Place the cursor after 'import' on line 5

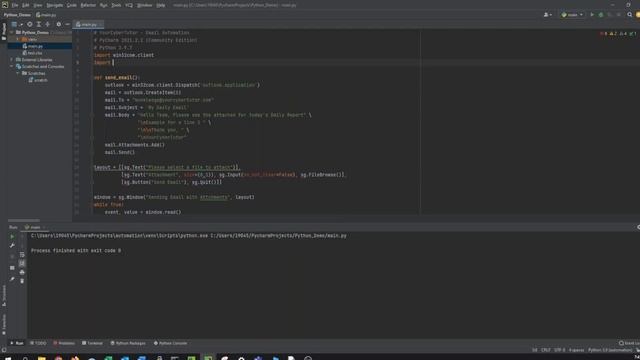113,62
